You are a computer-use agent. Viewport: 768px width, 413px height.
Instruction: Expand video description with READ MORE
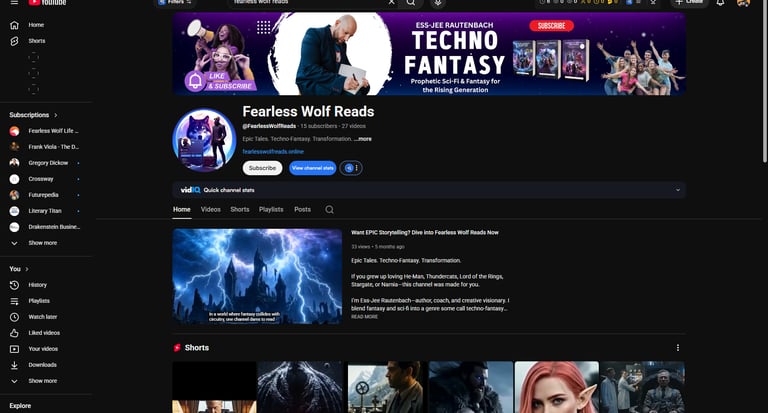pyautogui.click(x=364, y=317)
